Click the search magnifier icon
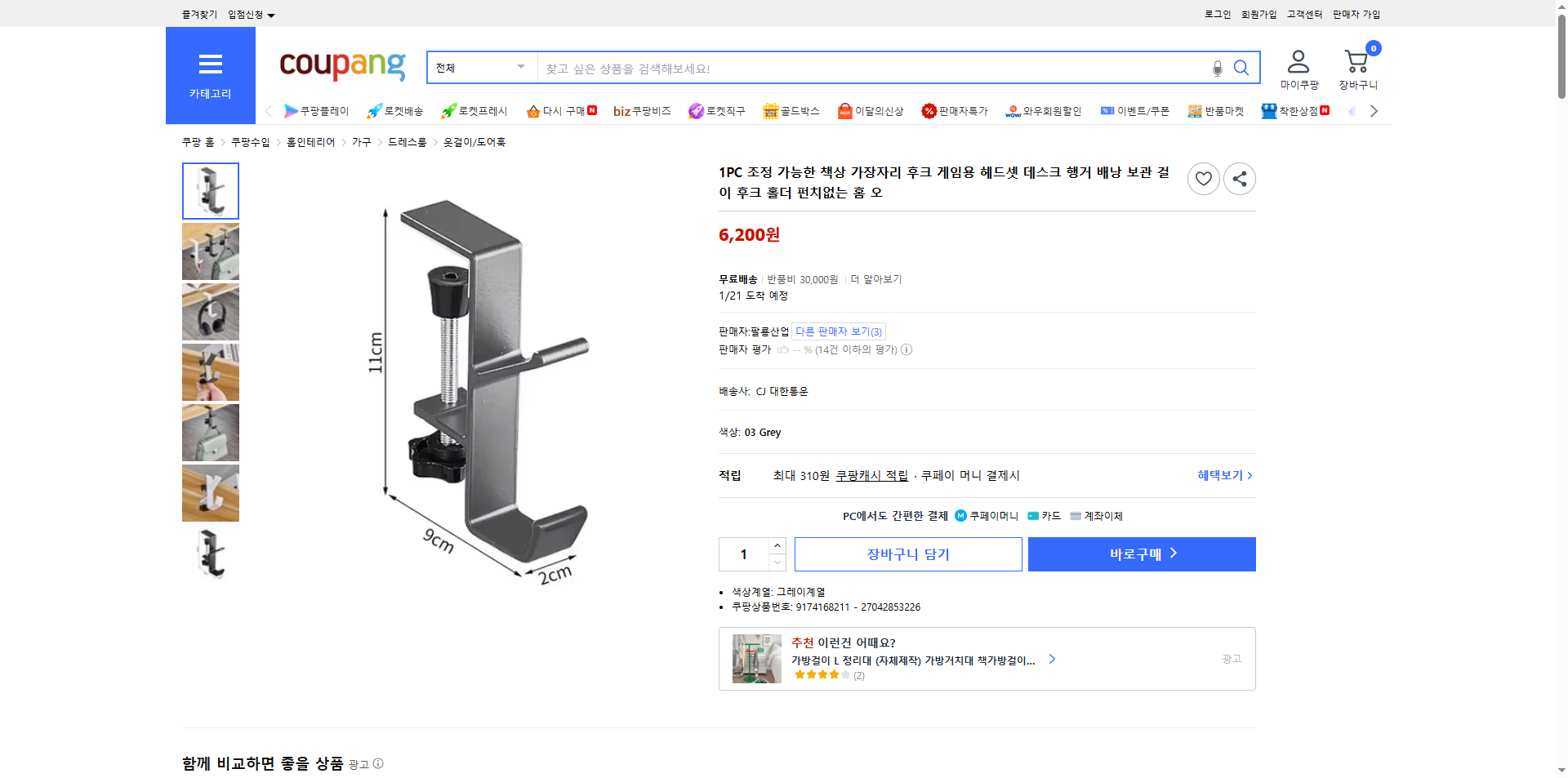The height and width of the screenshot is (778, 1568). coord(1241,69)
